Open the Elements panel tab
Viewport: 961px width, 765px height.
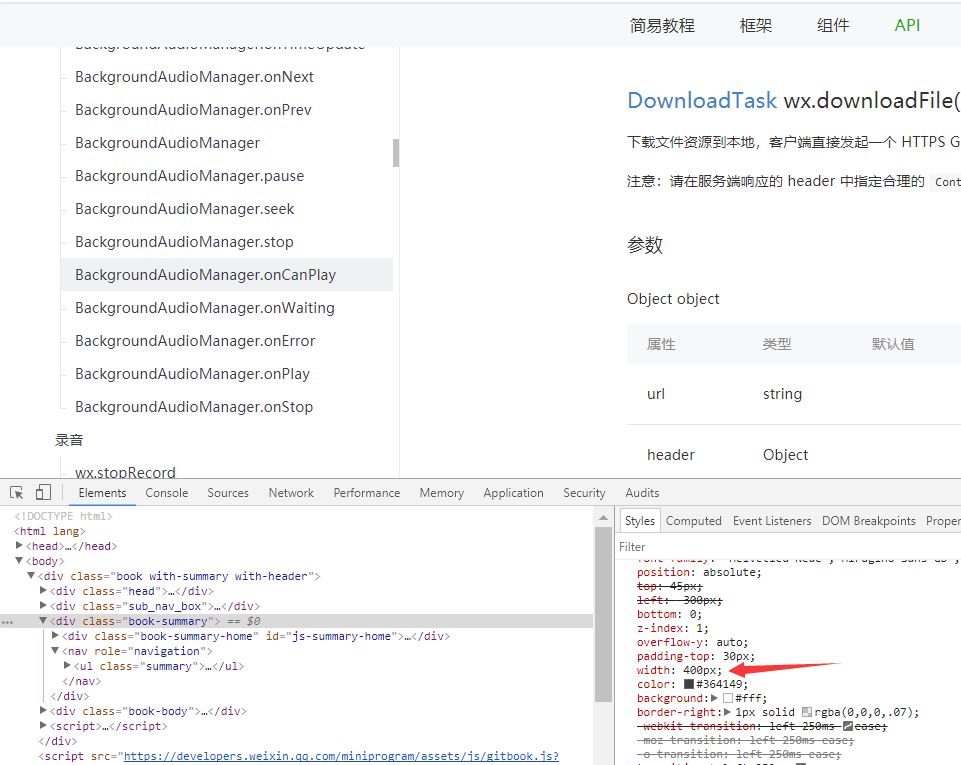102,493
